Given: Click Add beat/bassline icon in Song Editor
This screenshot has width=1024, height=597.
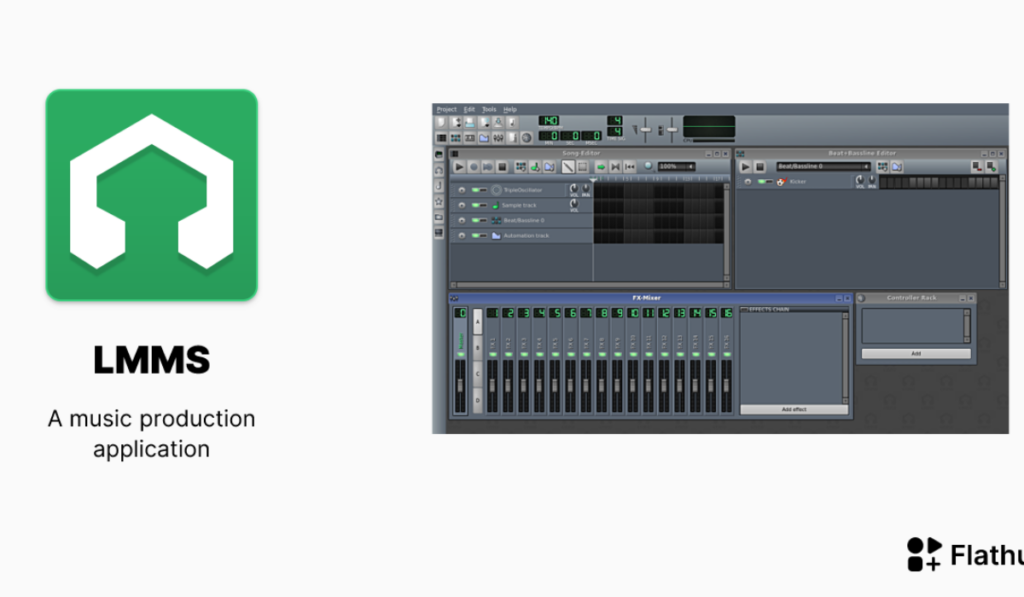Looking at the screenshot, I should pyautogui.click(x=520, y=167).
